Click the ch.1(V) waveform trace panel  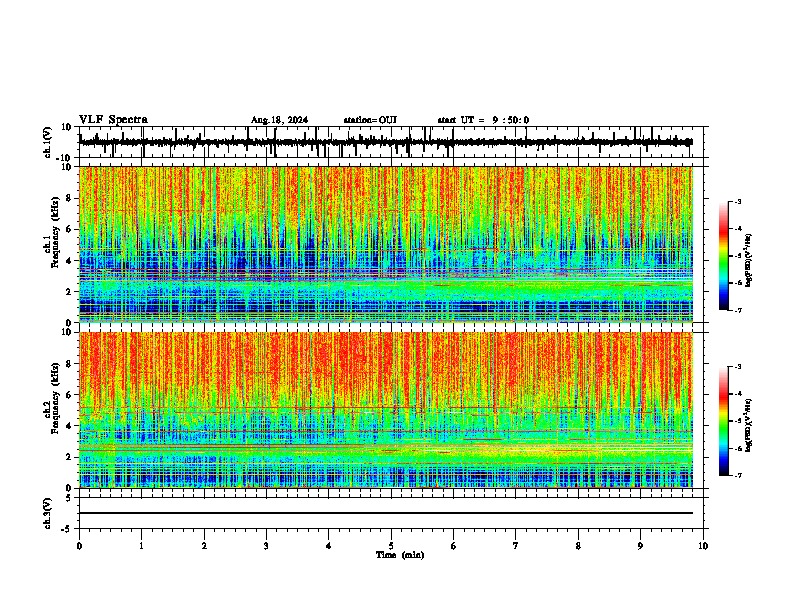click(x=391, y=142)
